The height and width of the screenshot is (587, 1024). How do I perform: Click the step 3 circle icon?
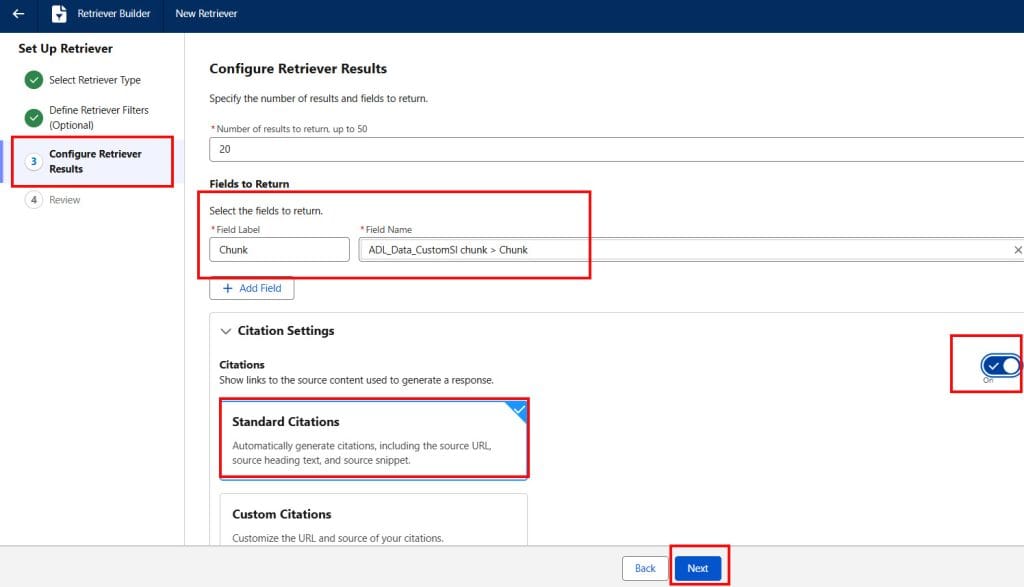(34, 161)
